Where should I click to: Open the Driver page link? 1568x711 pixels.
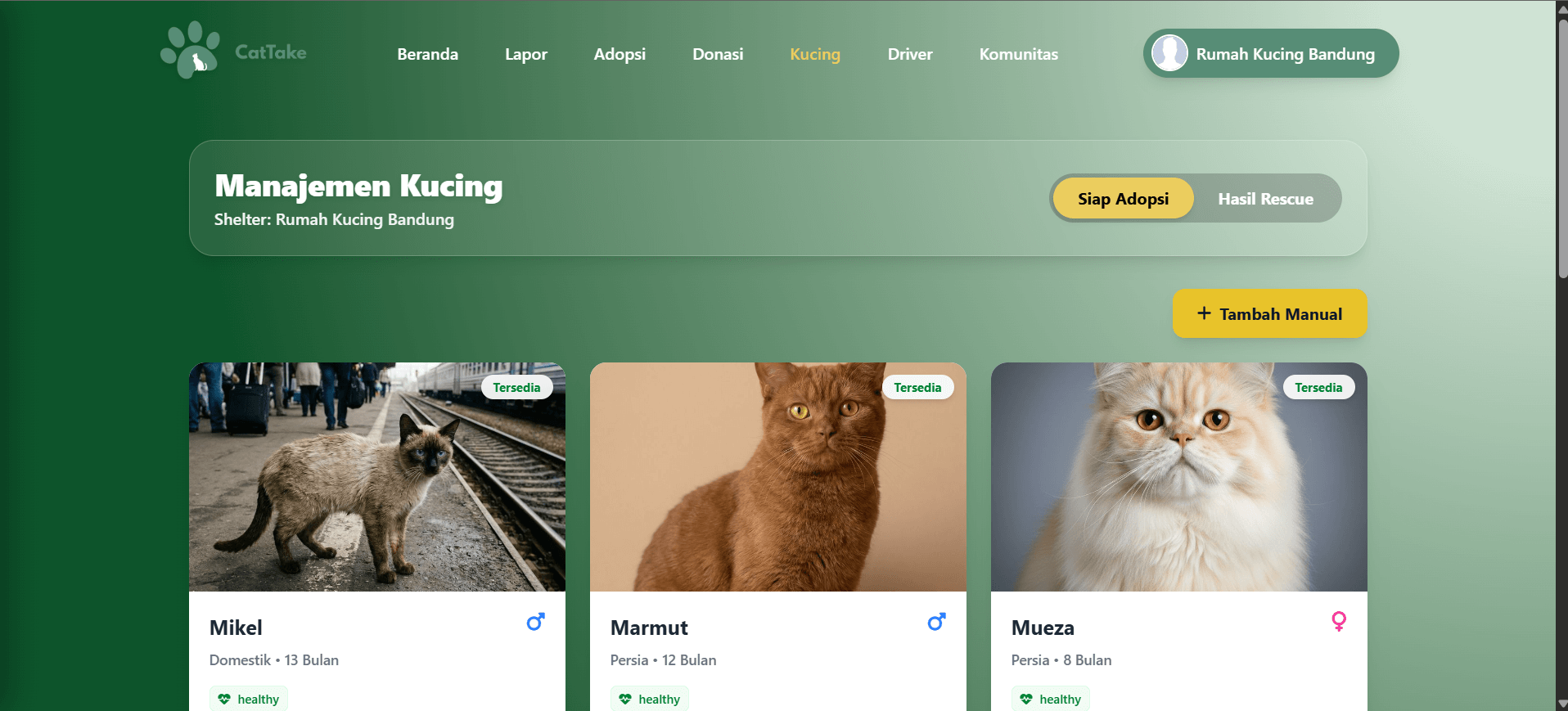[x=910, y=54]
